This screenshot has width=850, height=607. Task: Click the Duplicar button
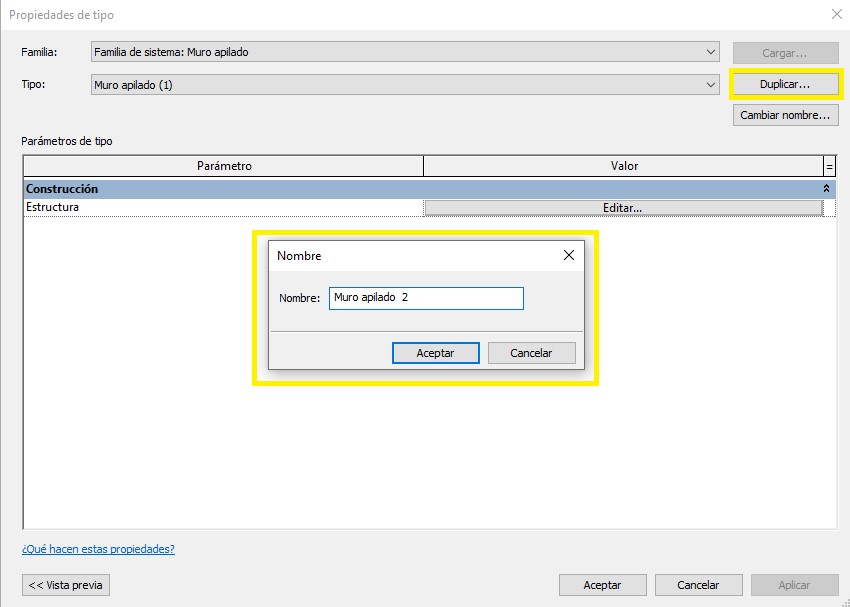784,85
